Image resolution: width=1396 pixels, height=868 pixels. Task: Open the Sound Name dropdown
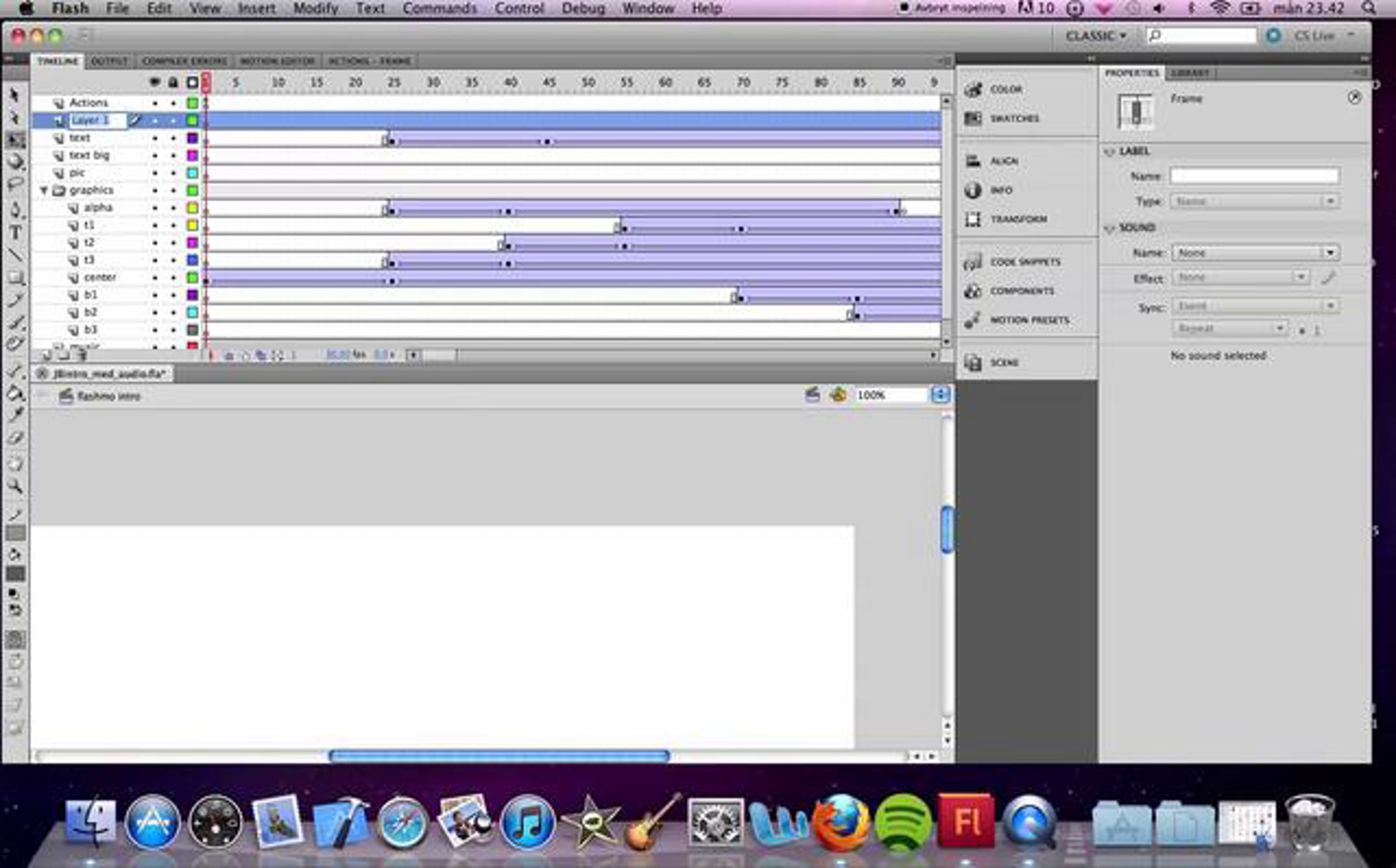[x=1255, y=253]
